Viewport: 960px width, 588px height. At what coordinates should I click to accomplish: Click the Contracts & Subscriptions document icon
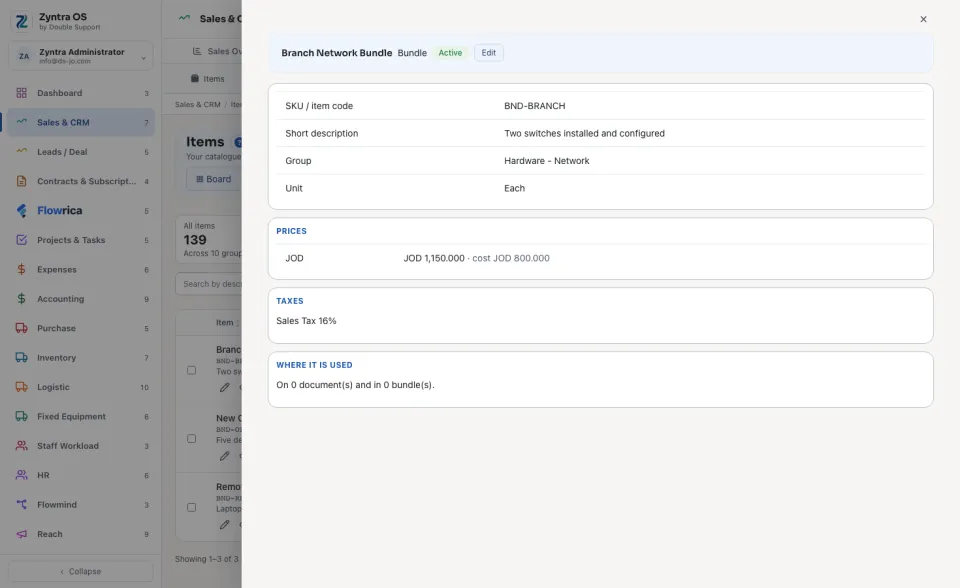coord(21,181)
